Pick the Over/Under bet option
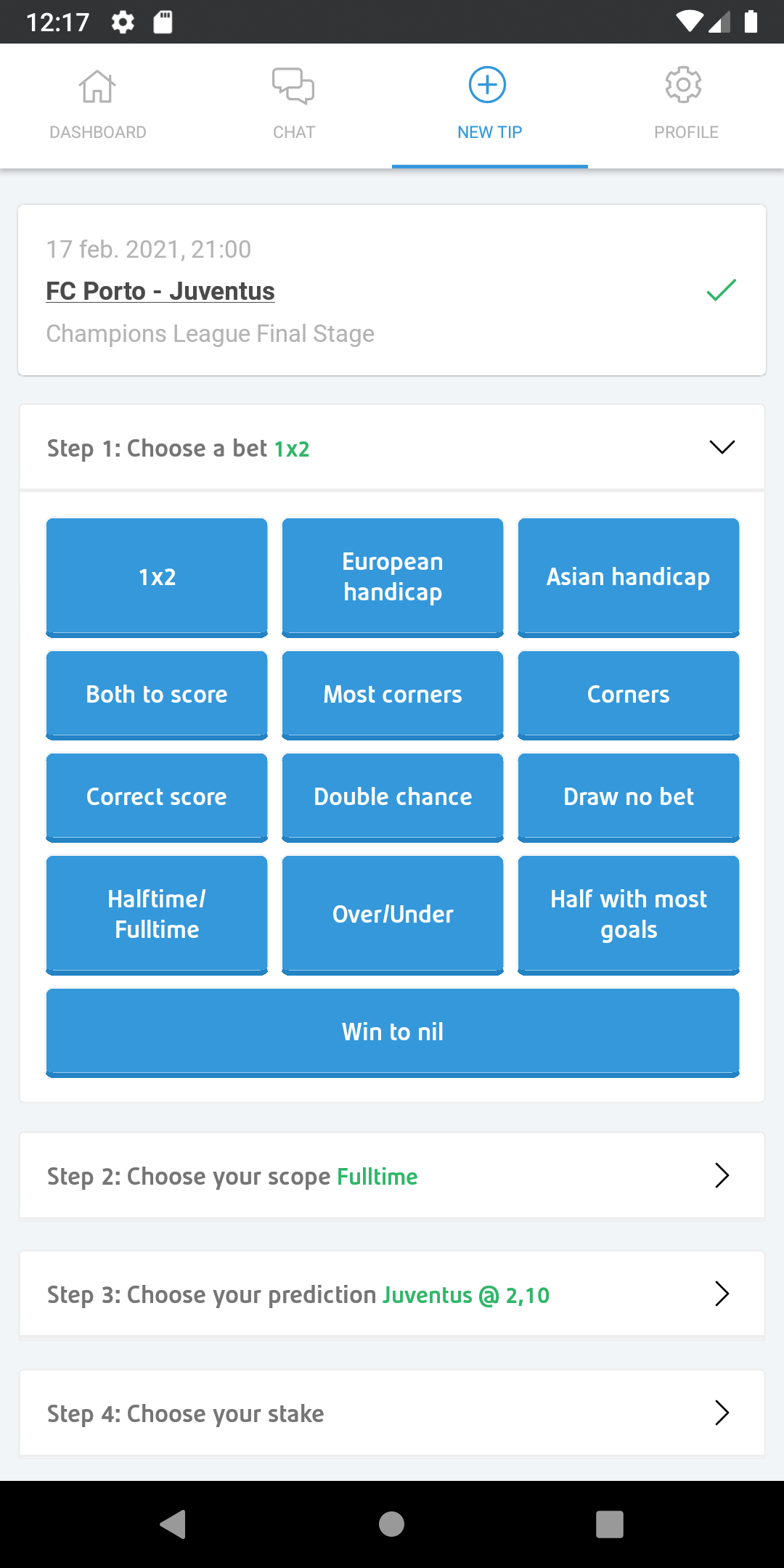Viewport: 784px width, 1568px height. [393, 915]
